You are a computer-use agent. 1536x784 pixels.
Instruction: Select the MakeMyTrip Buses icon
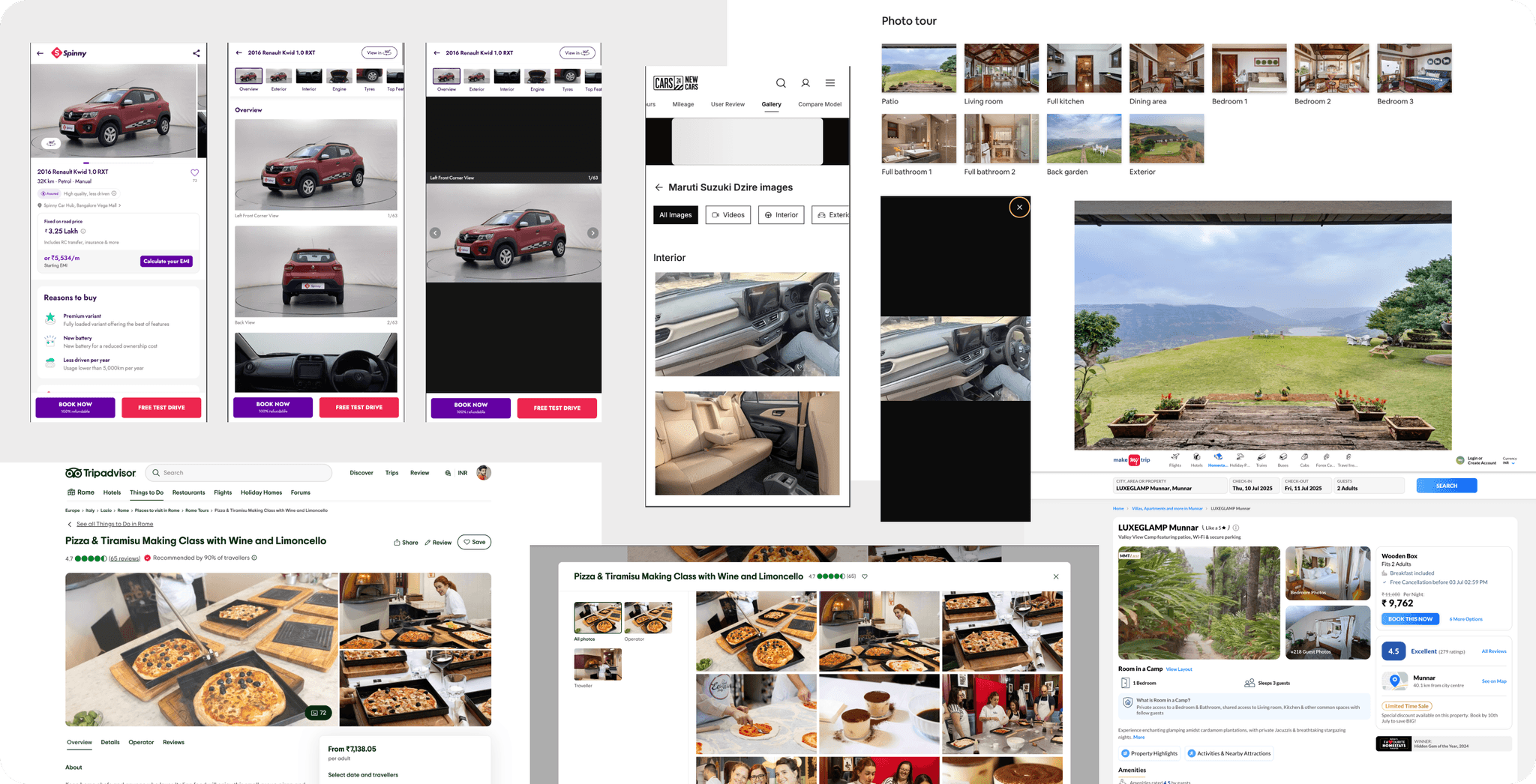click(1283, 459)
